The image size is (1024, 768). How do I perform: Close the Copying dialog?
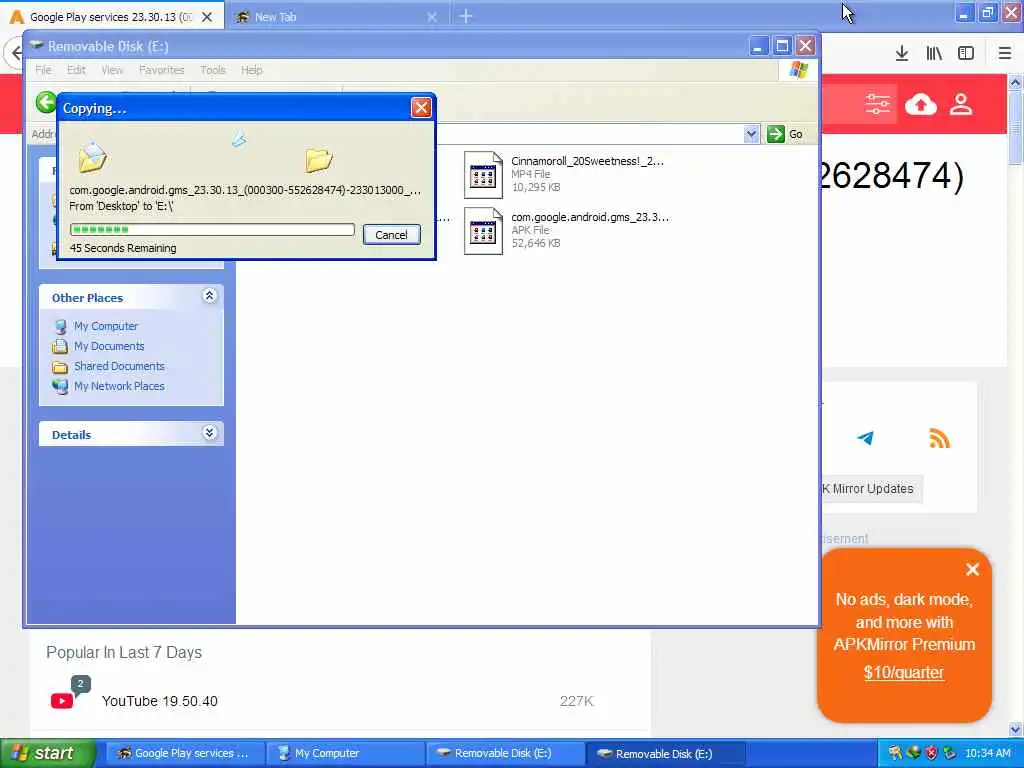coord(421,108)
